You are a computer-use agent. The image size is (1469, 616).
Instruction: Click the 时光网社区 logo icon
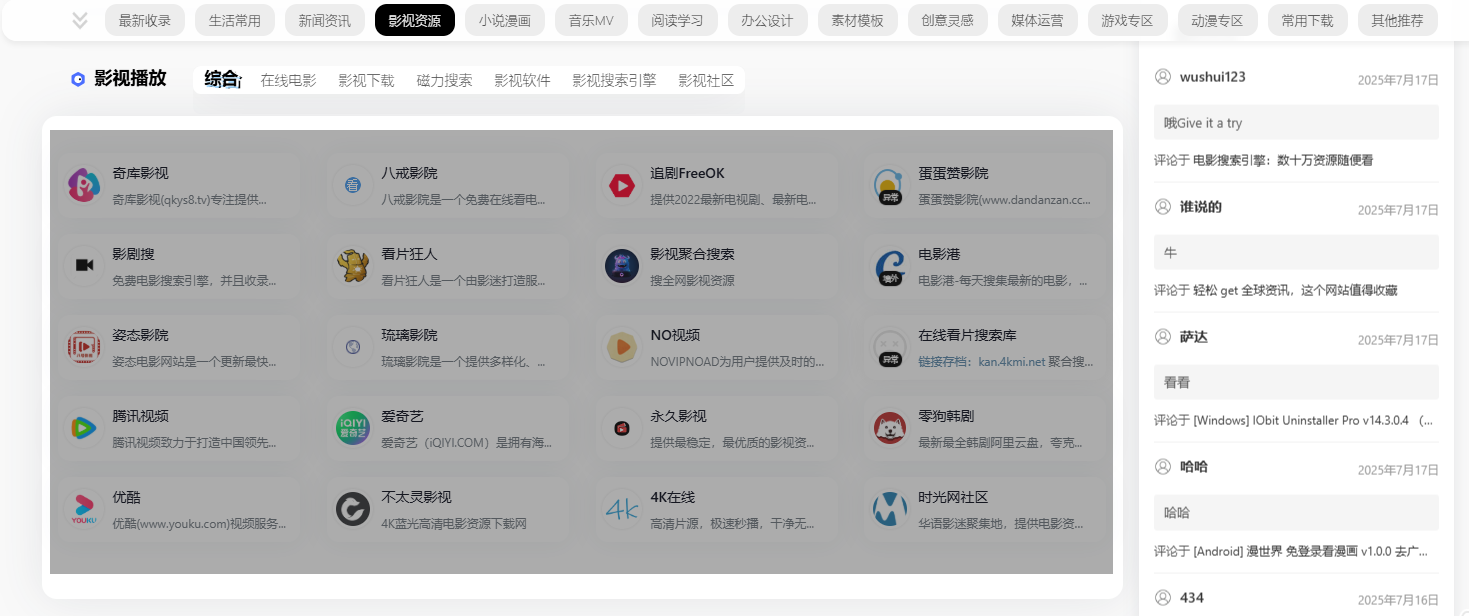pos(889,509)
